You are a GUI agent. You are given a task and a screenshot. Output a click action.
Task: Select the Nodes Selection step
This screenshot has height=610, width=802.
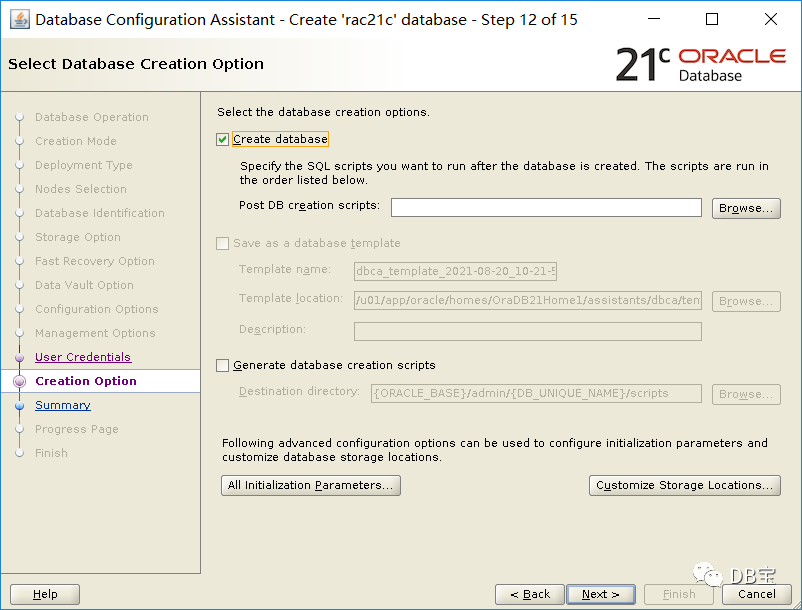point(81,189)
